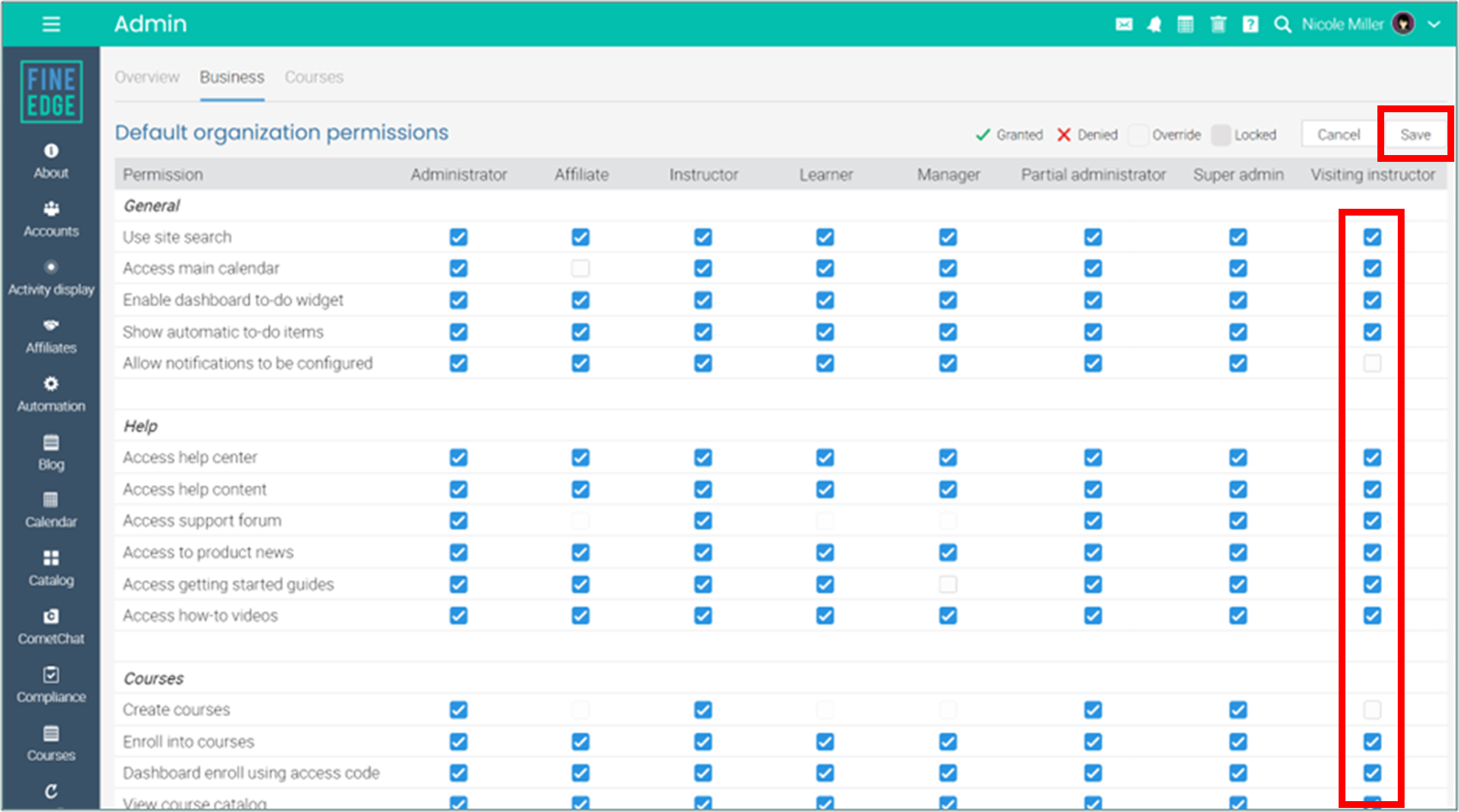
Task: Check Affiliate Access main calendar box
Action: tap(580, 269)
